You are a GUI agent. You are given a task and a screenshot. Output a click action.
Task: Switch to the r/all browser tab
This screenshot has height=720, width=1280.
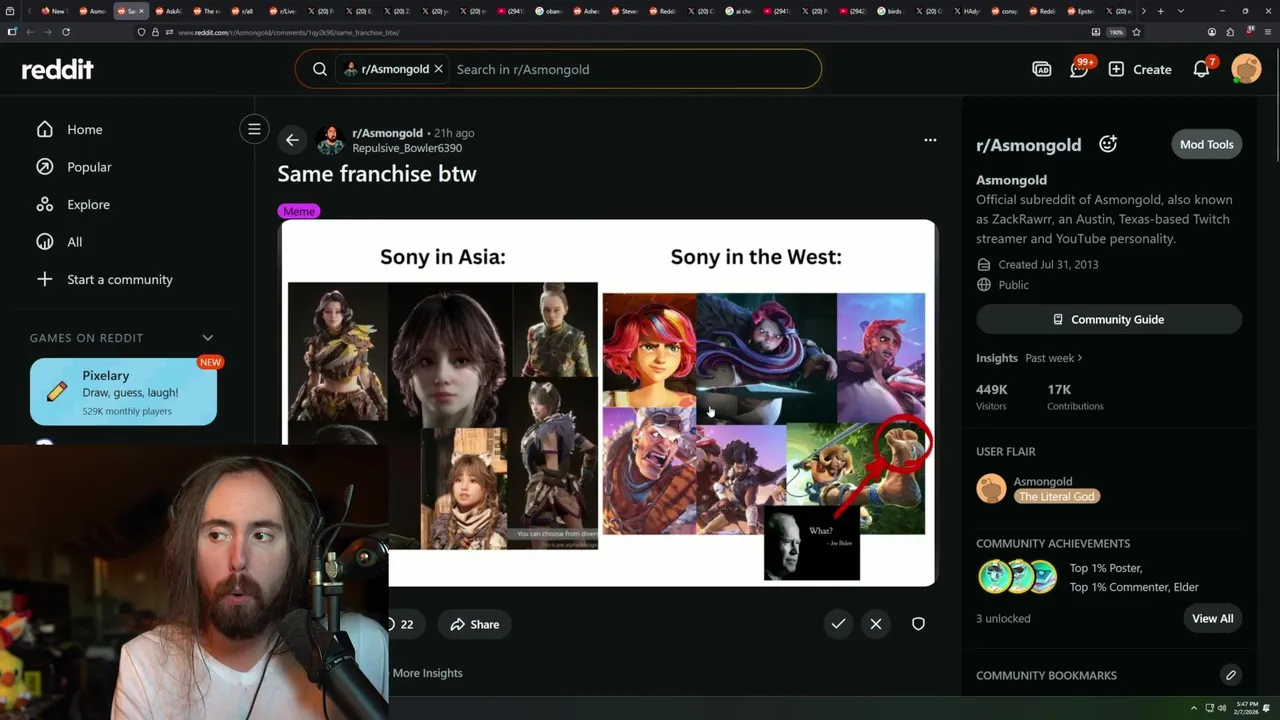241,11
